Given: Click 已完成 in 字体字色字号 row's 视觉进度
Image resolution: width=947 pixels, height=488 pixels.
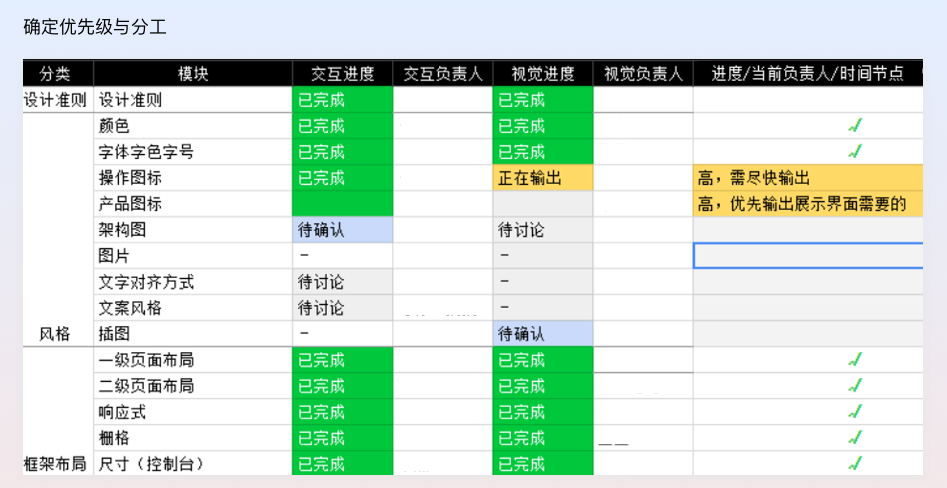Looking at the screenshot, I should (x=543, y=152).
